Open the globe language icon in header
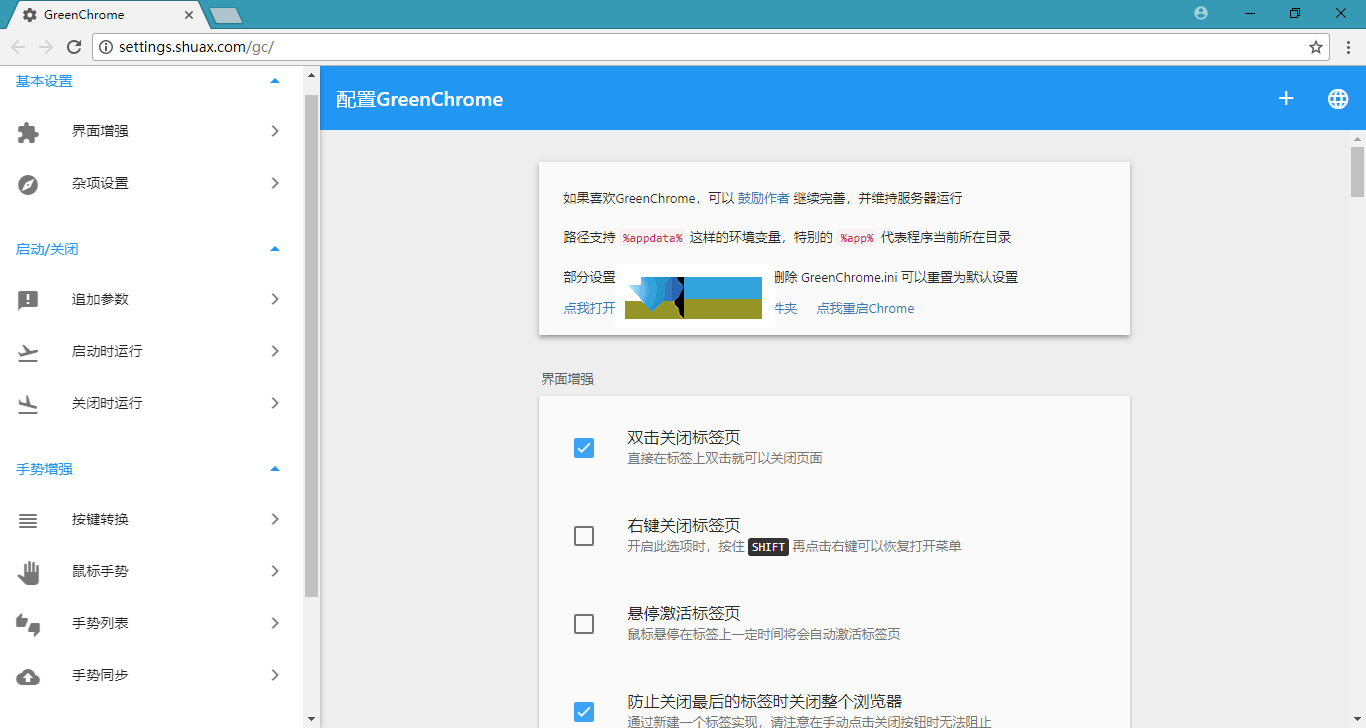 tap(1337, 98)
